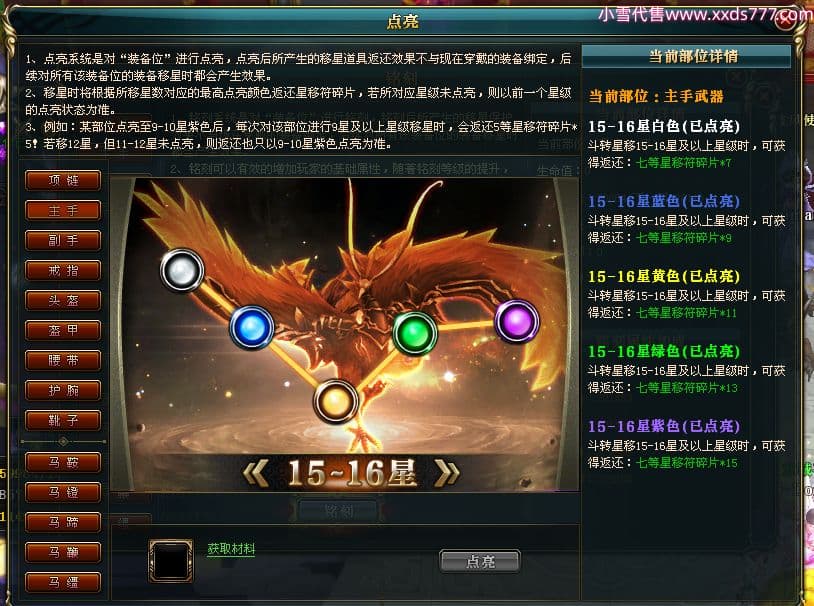
Task: Click the white star orb
Action: pos(182,271)
